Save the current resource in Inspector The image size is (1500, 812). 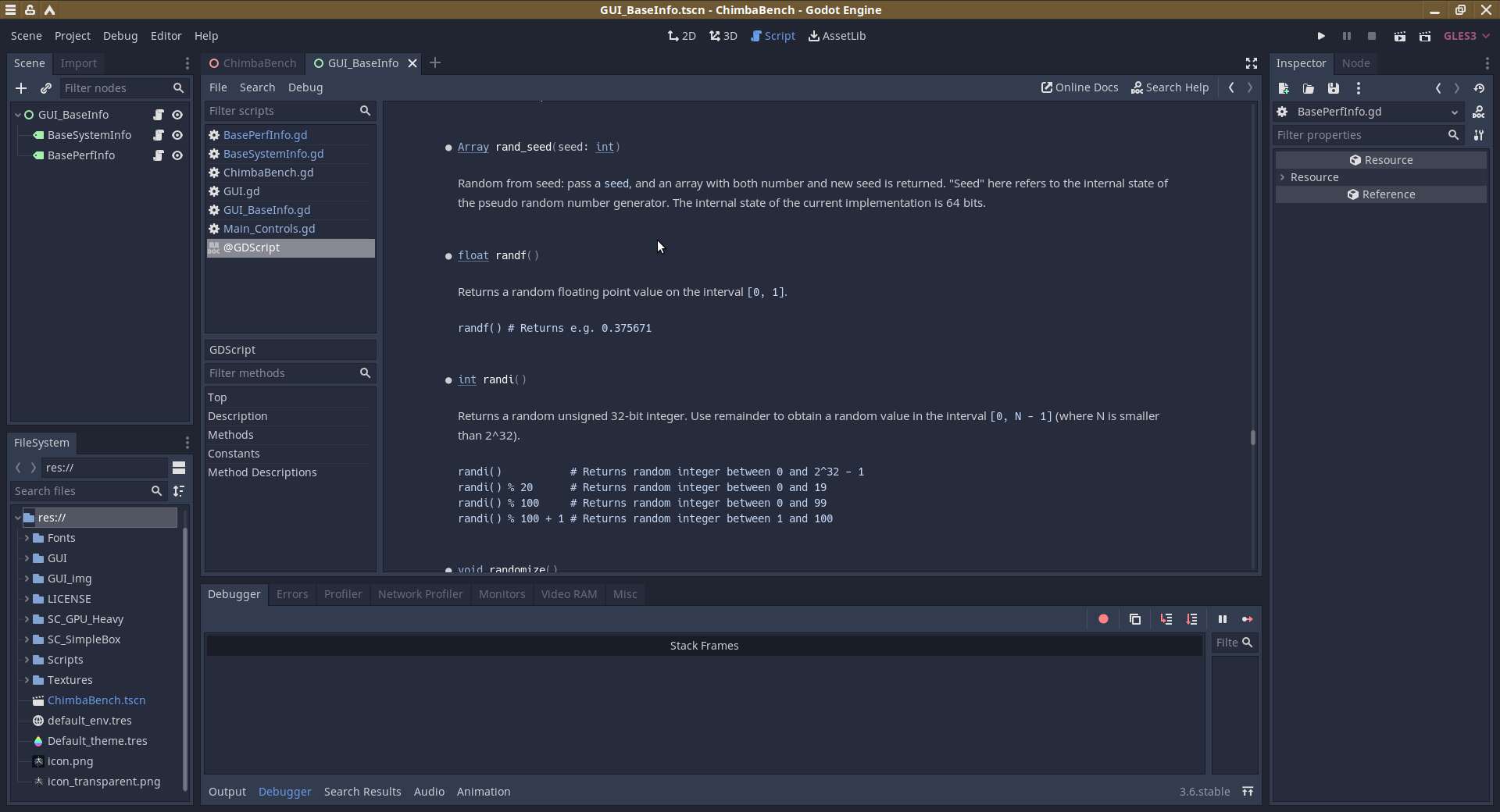(1334, 88)
